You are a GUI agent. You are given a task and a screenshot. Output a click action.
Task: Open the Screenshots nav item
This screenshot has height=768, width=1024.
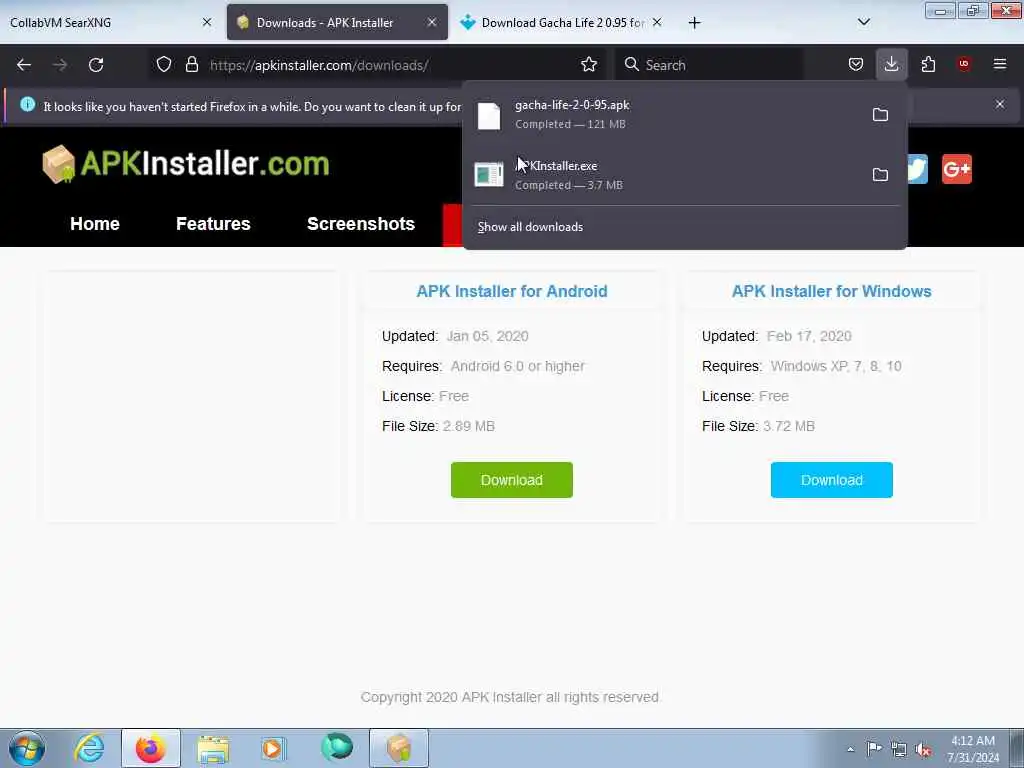tap(360, 223)
